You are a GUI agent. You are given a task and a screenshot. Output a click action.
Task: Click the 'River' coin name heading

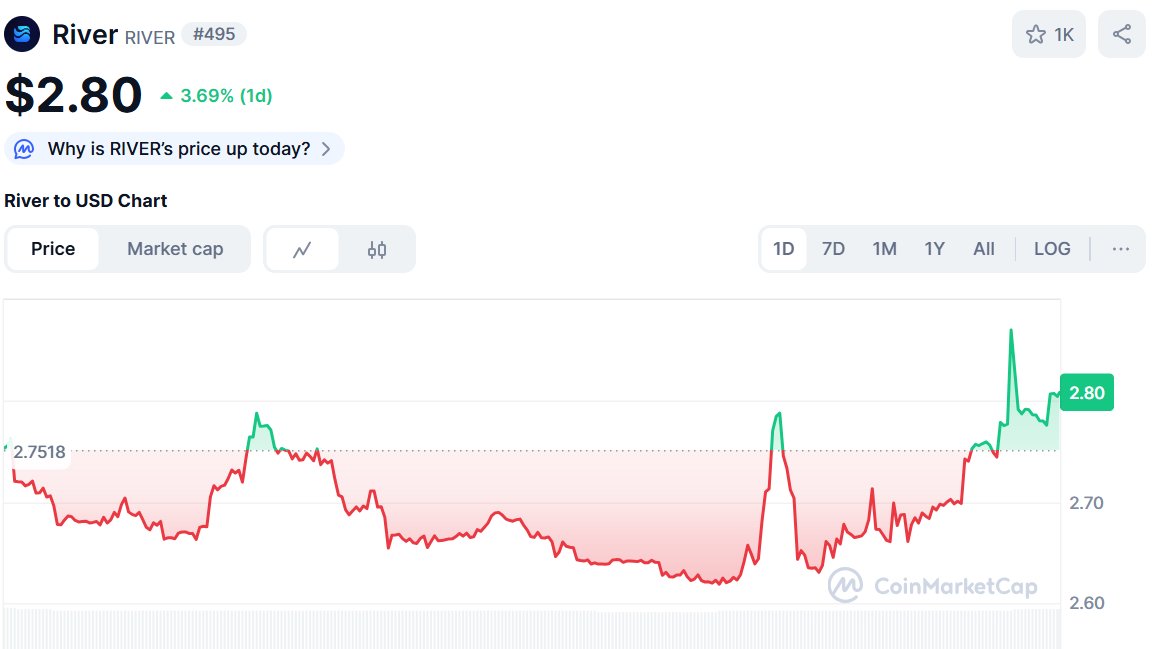pyautogui.click(x=85, y=35)
